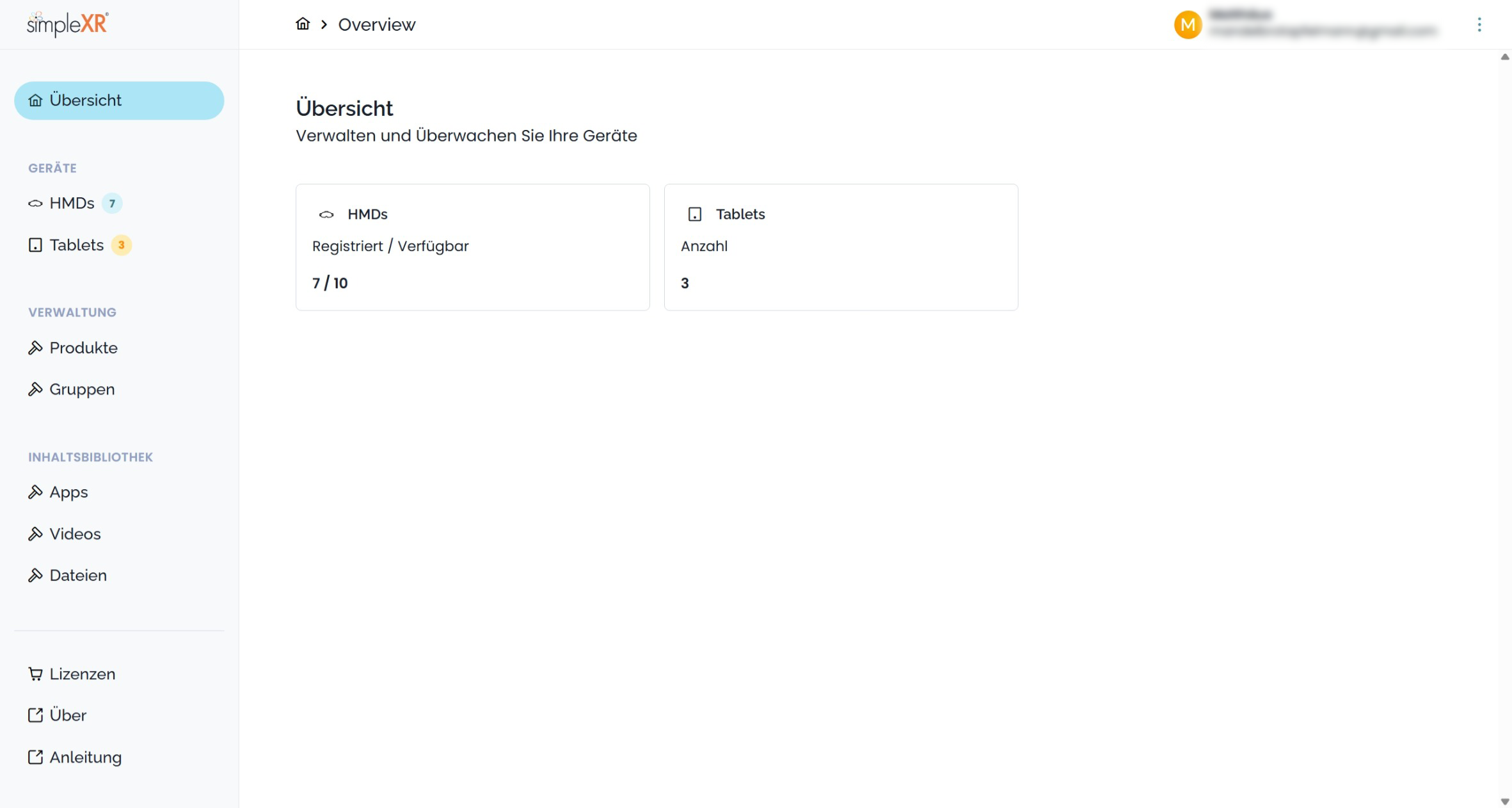Click the HMDs overview card
Screen dimensions: 1512x808
tap(472, 247)
